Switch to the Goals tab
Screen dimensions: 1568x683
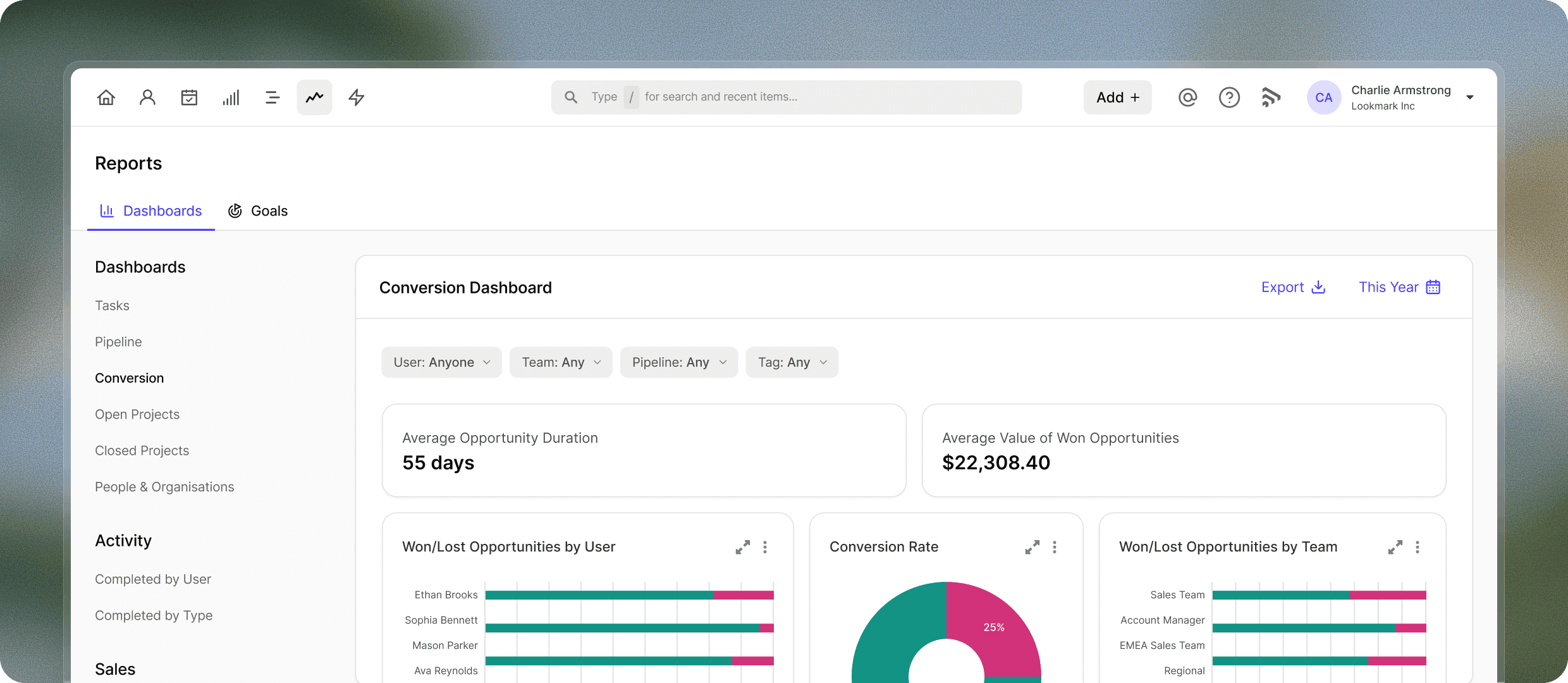coord(258,211)
